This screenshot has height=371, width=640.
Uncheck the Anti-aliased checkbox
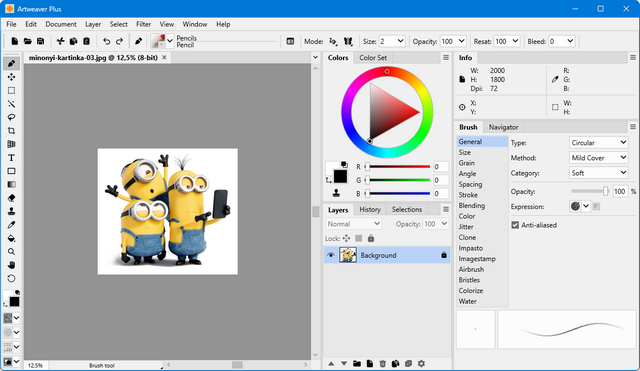point(515,225)
